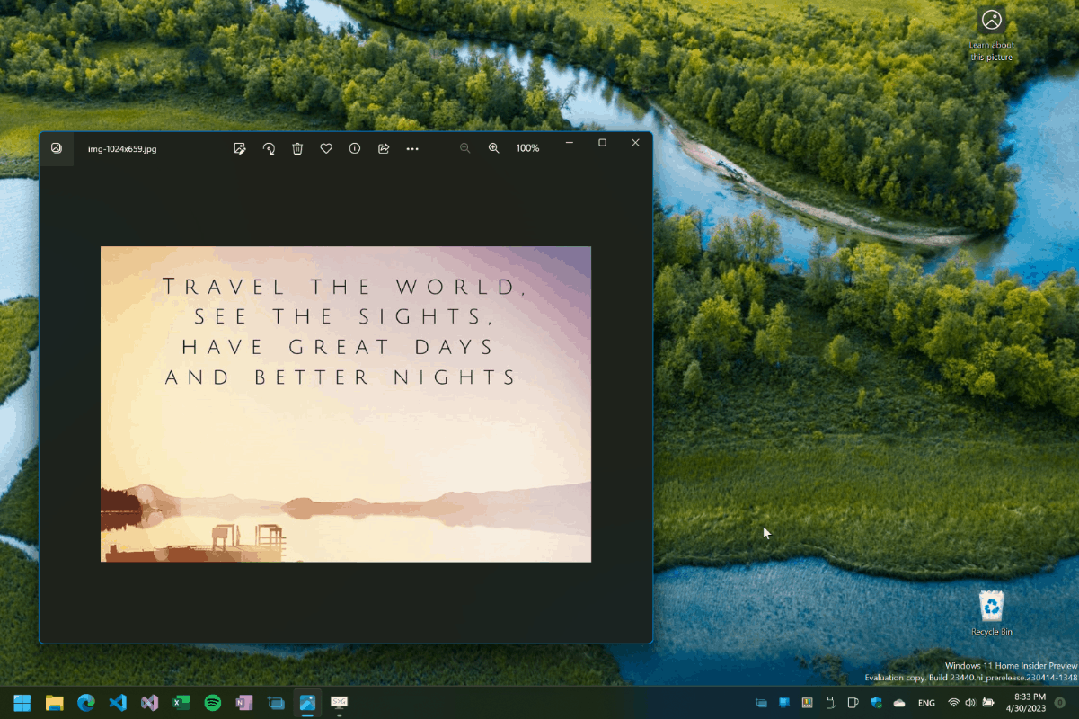Open the gallery view icon beside the filename
This screenshot has height=719, width=1079.
[57, 148]
